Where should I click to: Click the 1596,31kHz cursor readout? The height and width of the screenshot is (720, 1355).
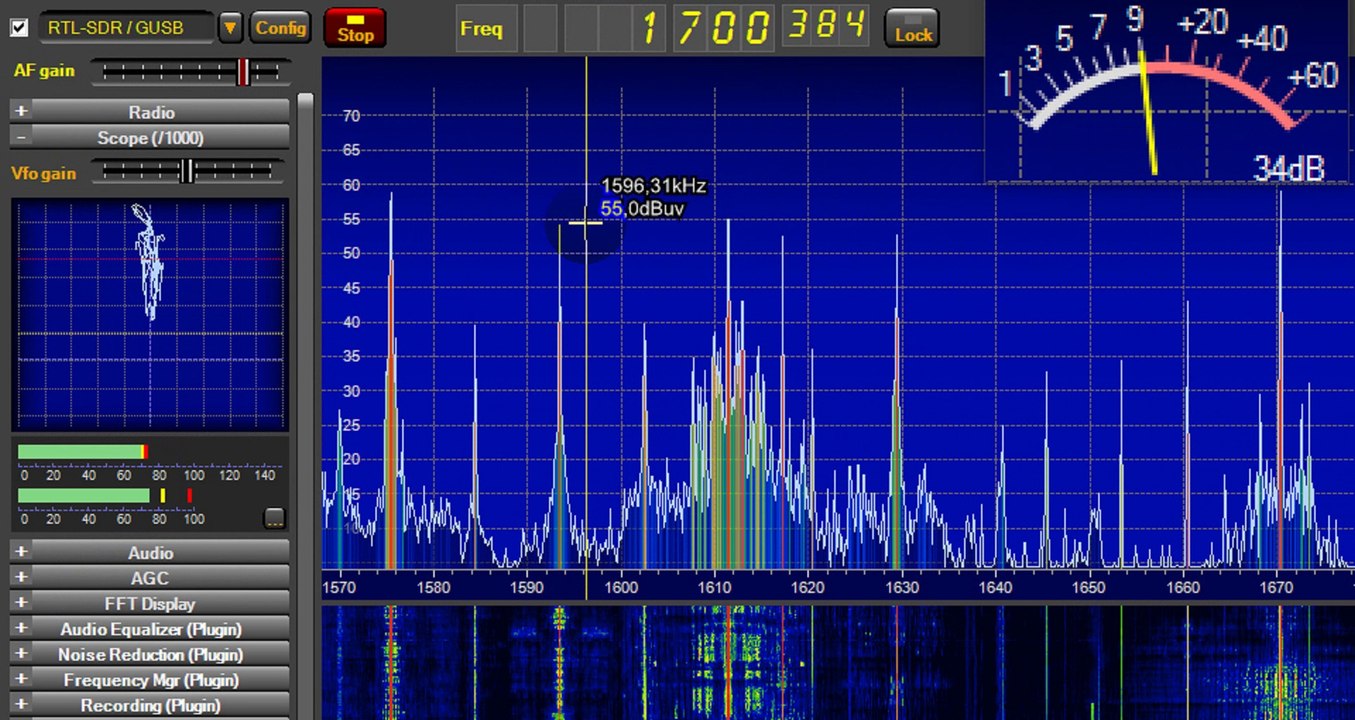point(654,186)
